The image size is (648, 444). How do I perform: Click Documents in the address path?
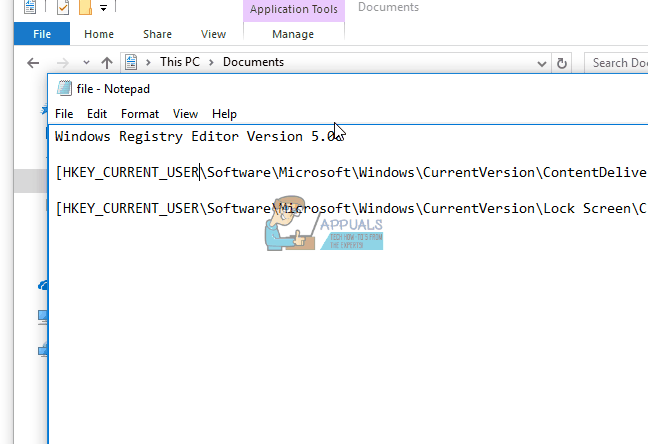click(x=253, y=62)
